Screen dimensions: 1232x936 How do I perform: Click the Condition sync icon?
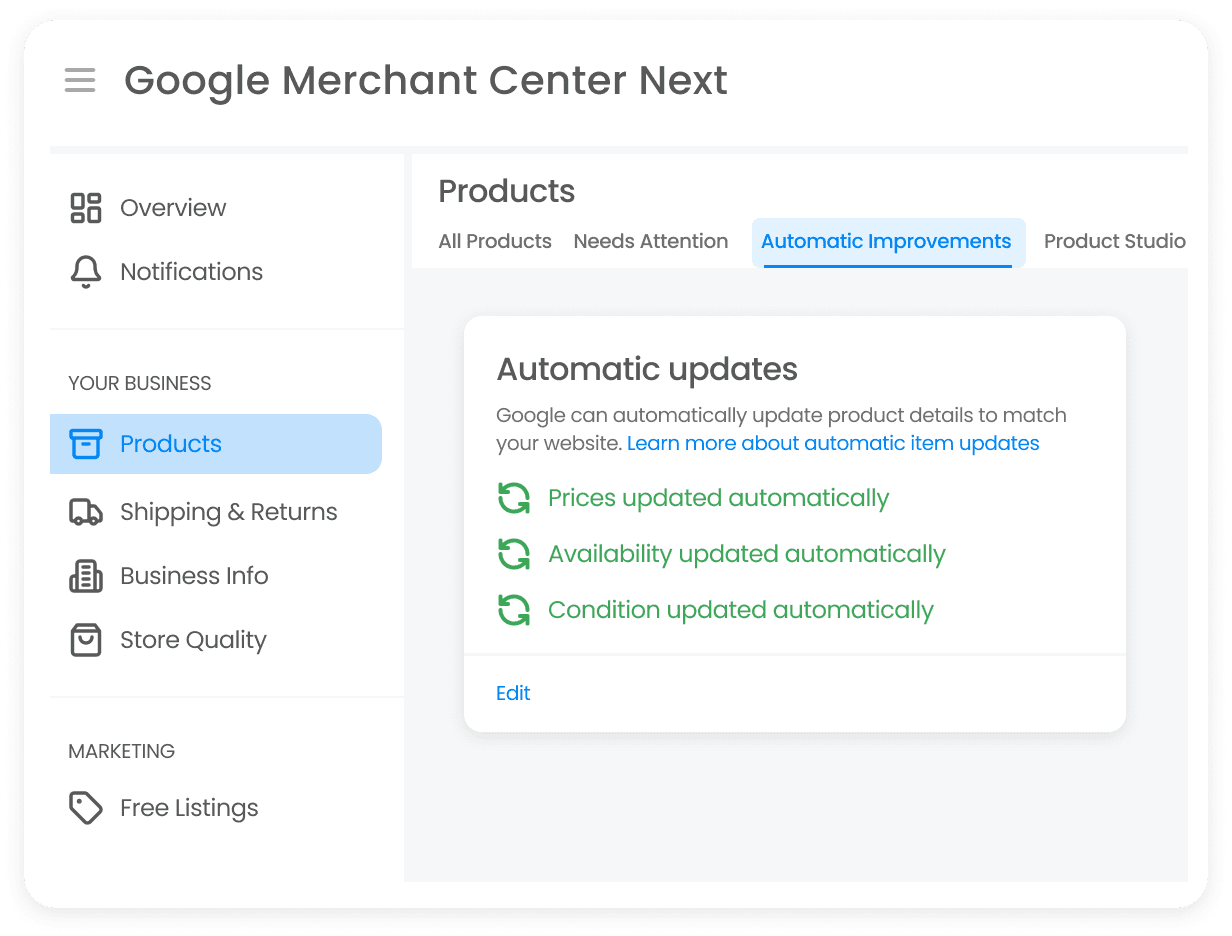pyautogui.click(x=514, y=610)
